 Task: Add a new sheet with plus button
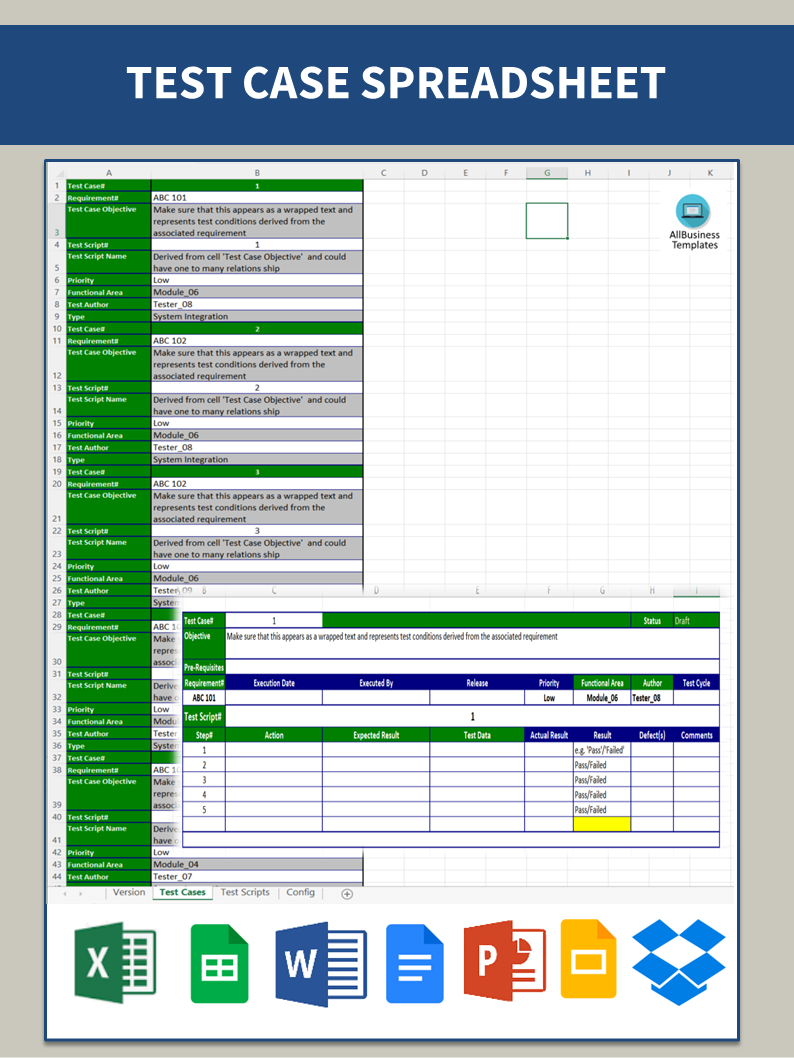[x=347, y=893]
